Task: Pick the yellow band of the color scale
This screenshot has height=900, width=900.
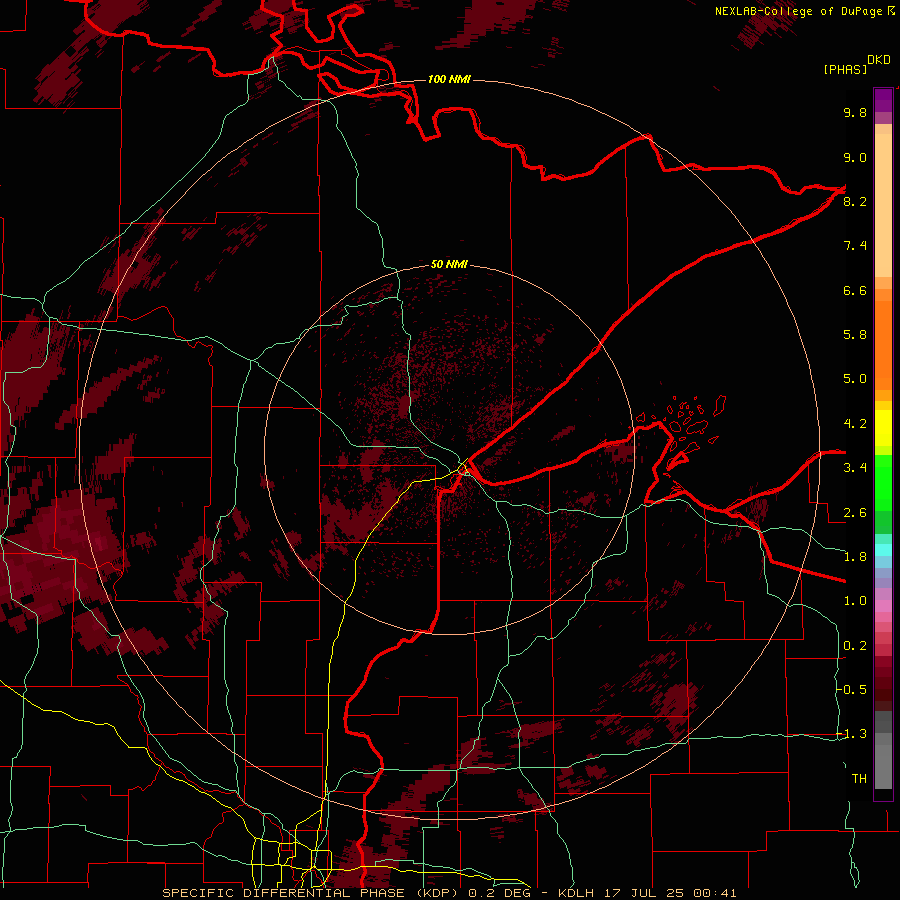Action: pyautogui.click(x=883, y=428)
